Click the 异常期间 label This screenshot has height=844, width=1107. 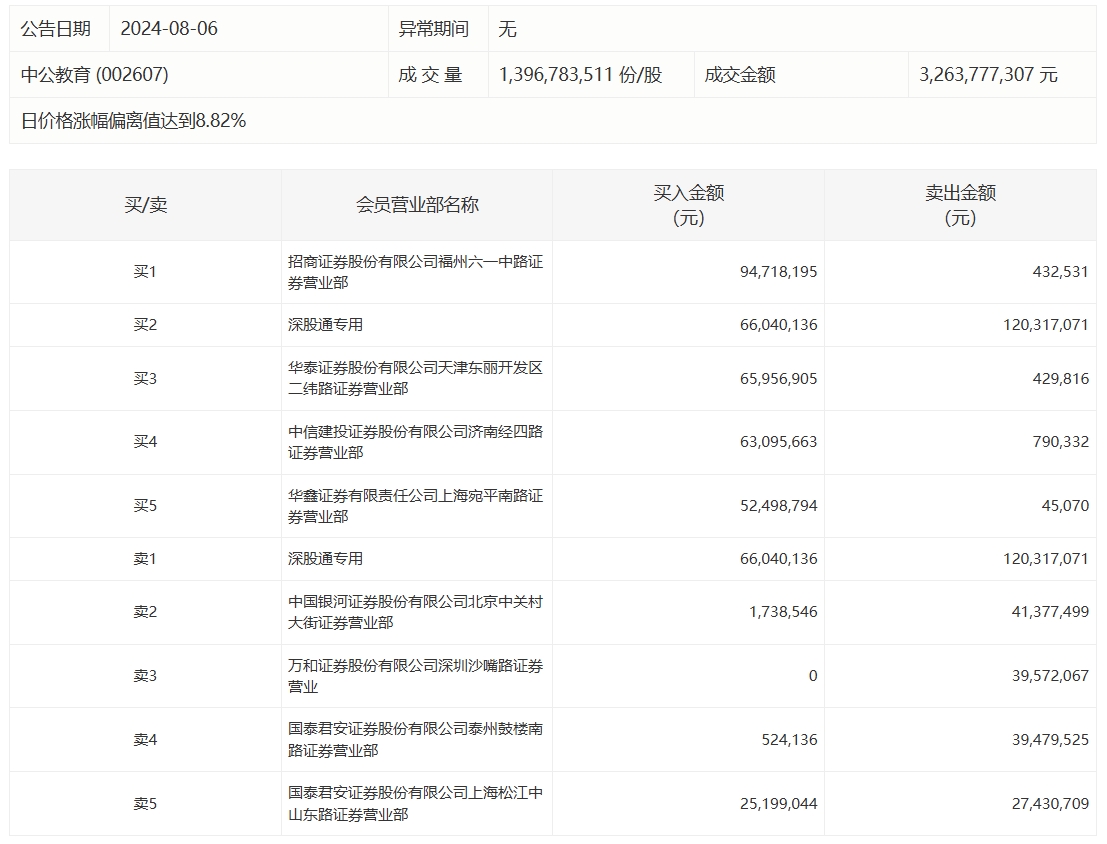[433, 29]
